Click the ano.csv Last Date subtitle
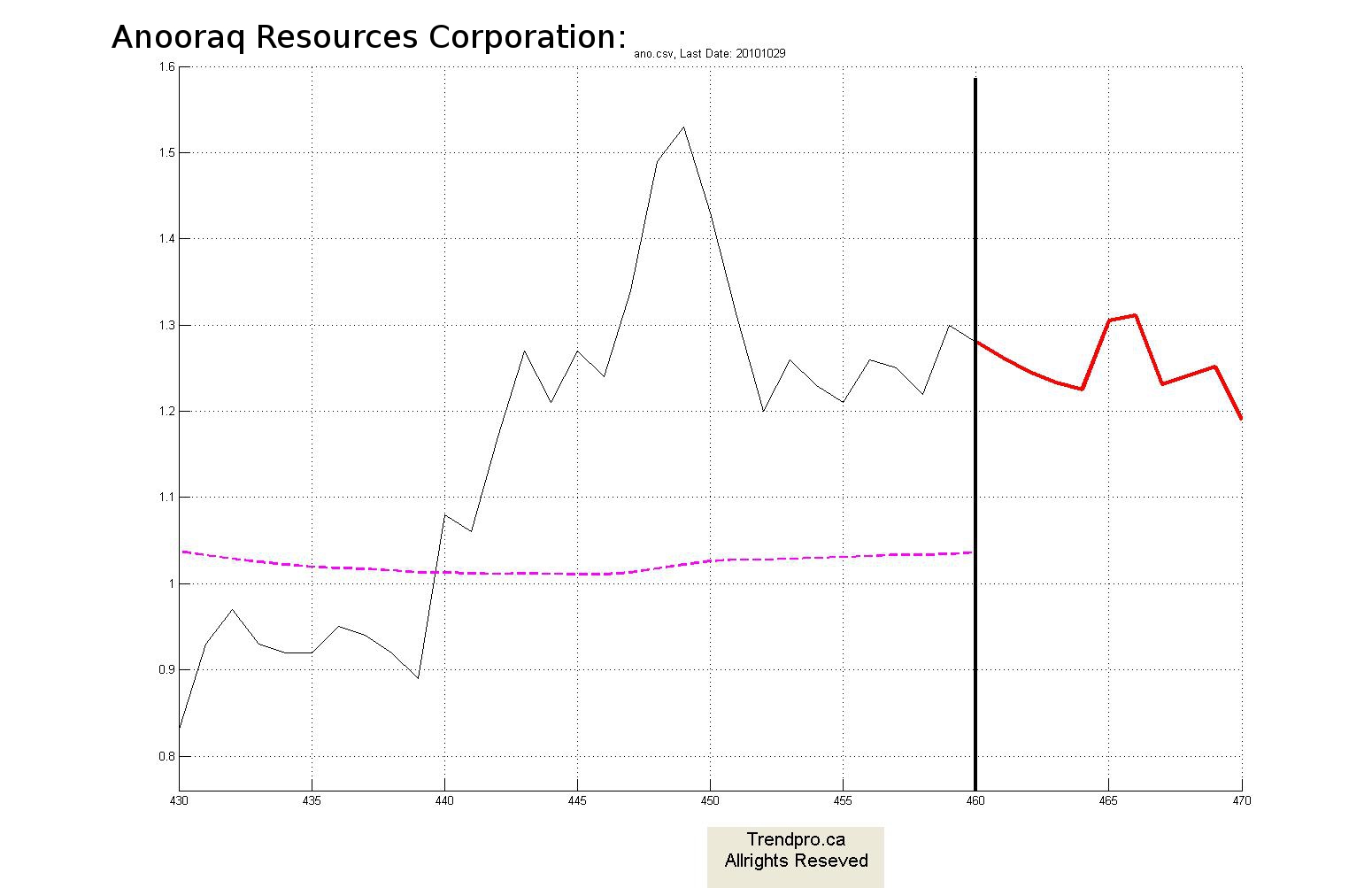This screenshot has width=1372, height=888. 710,54
